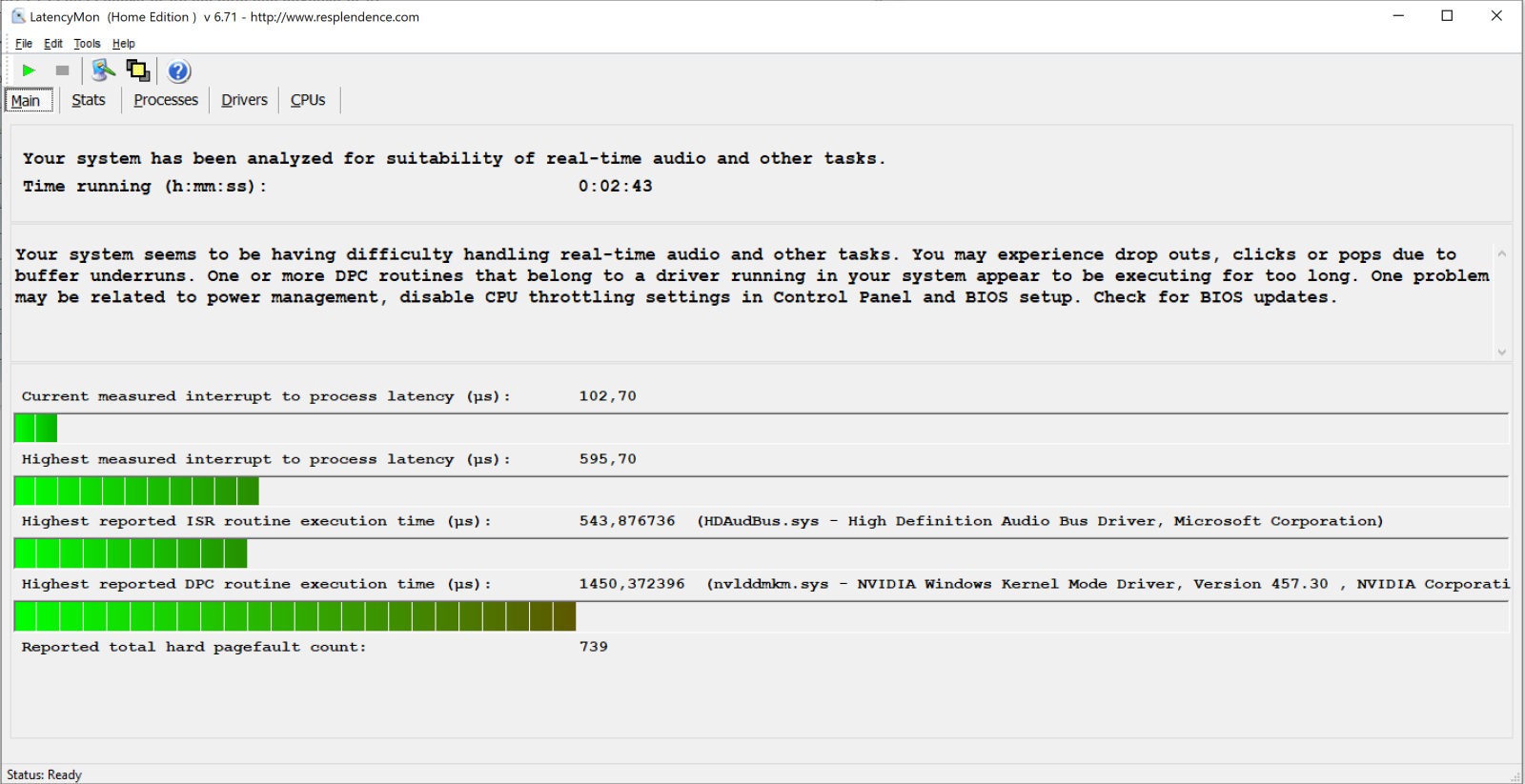Viewport: 1525px width, 784px height.
Task: Select the time running value 0:02:43
Action: (x=615, y=187)
